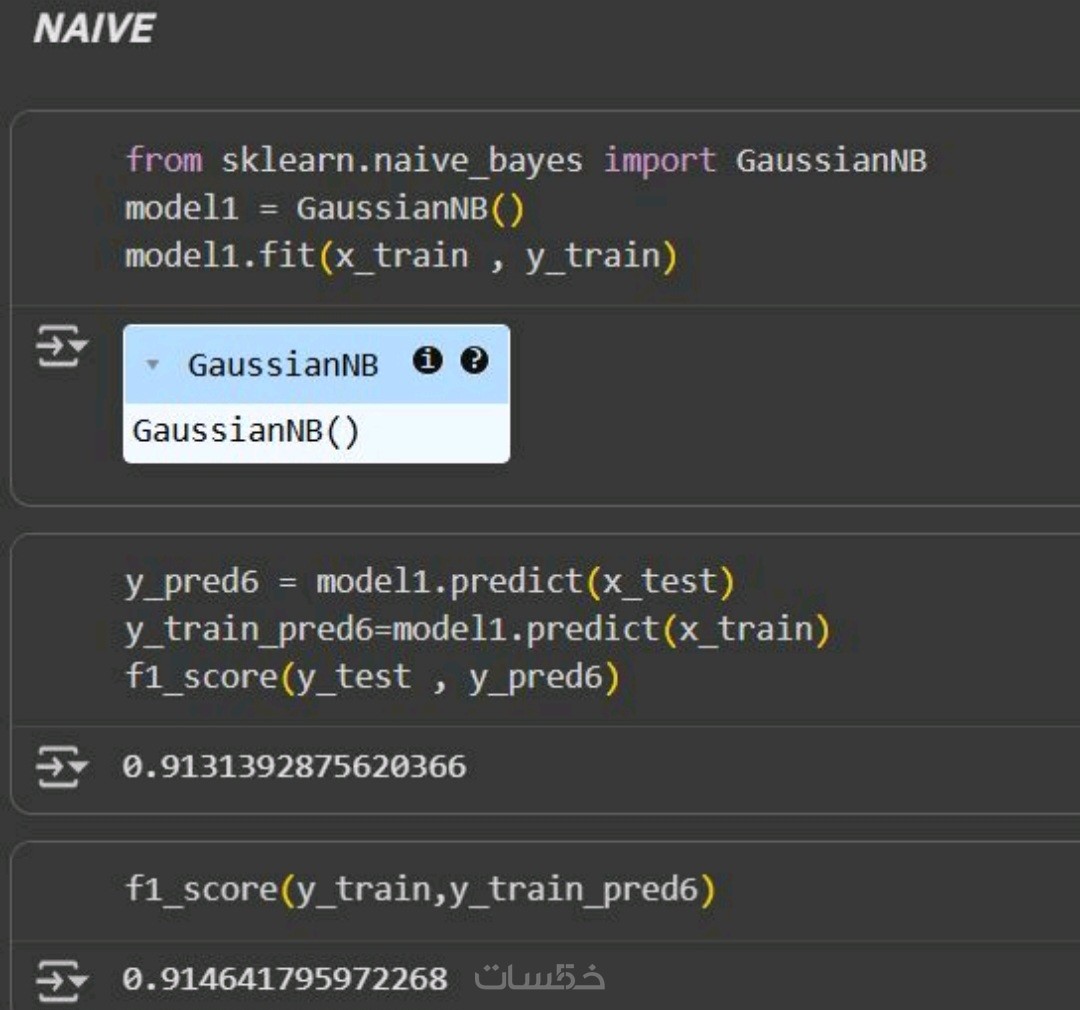Select the GaussianNB() text in estimator box

tap(246, 431)
